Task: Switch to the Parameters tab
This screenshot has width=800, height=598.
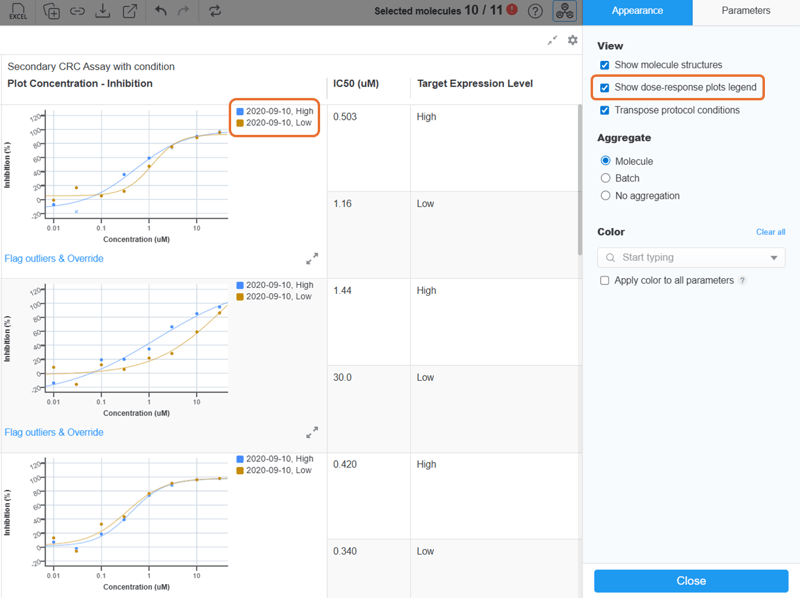Action: coord(746,11)
